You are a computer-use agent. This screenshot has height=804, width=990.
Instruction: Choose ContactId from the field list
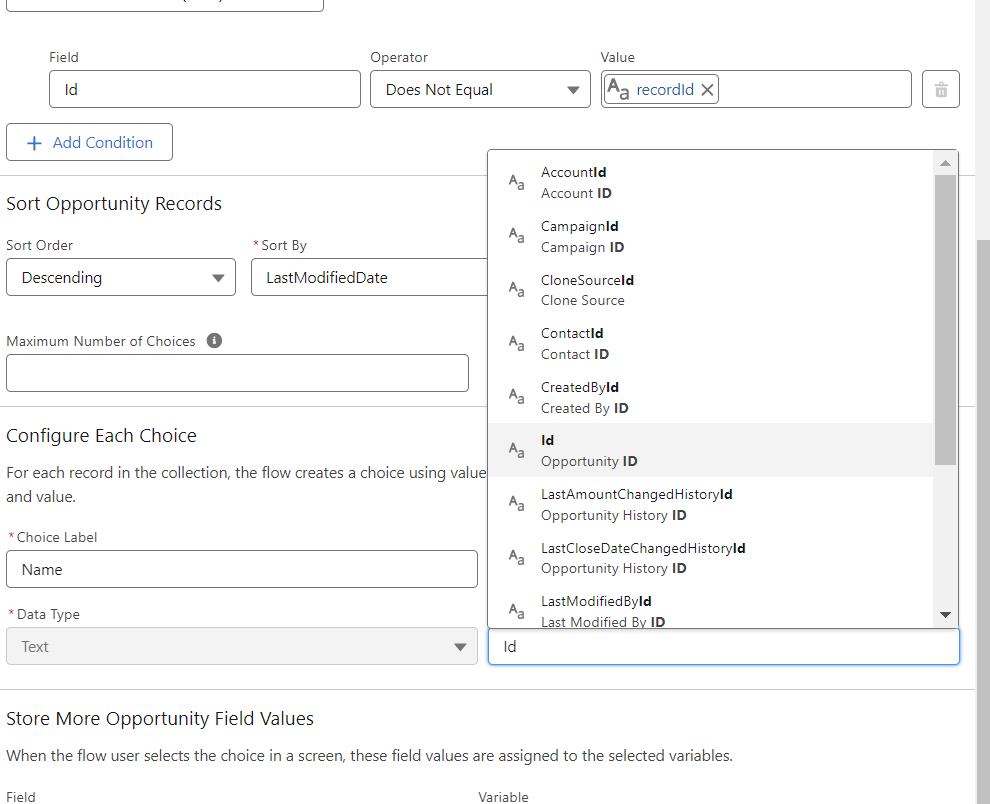tap(711, 344)
